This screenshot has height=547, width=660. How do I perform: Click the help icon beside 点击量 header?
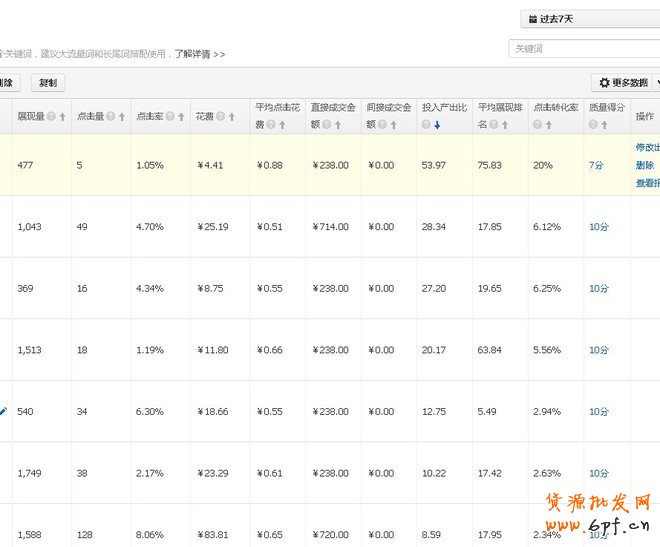(110, 117)
